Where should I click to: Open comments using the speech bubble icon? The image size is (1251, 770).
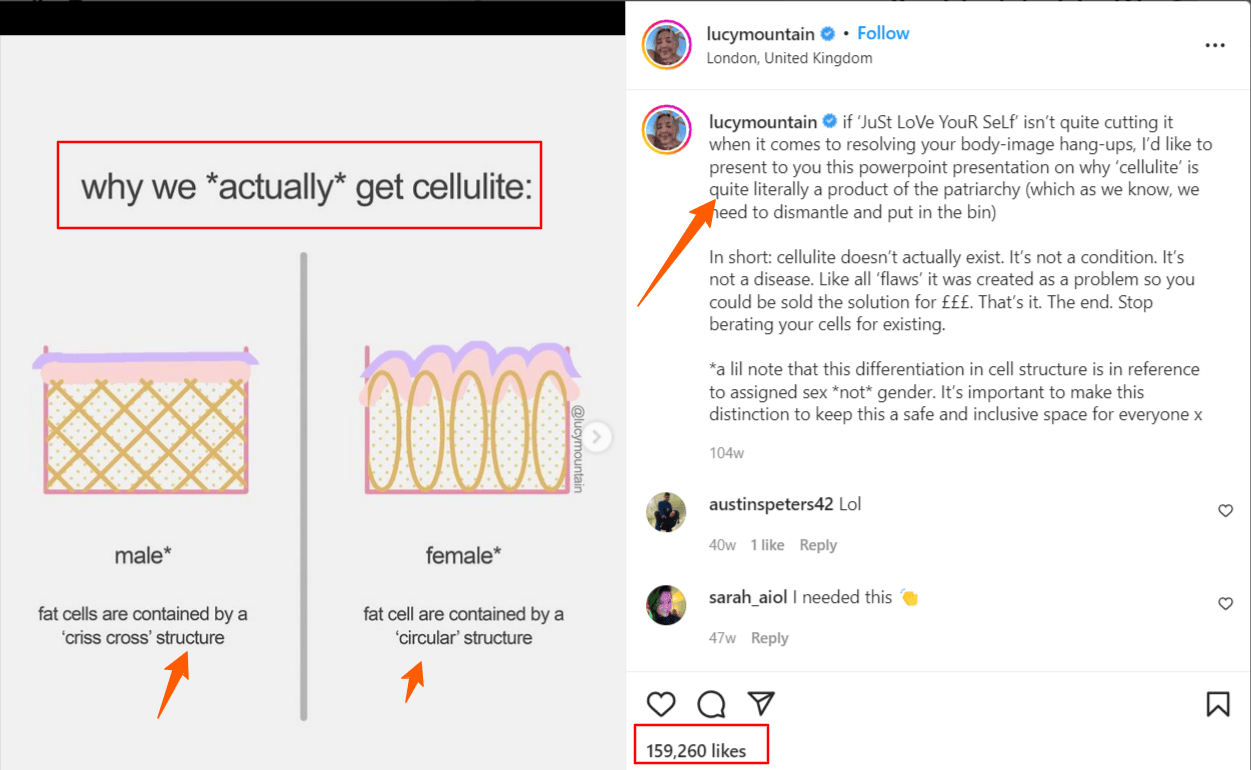(x=711, y=704)
